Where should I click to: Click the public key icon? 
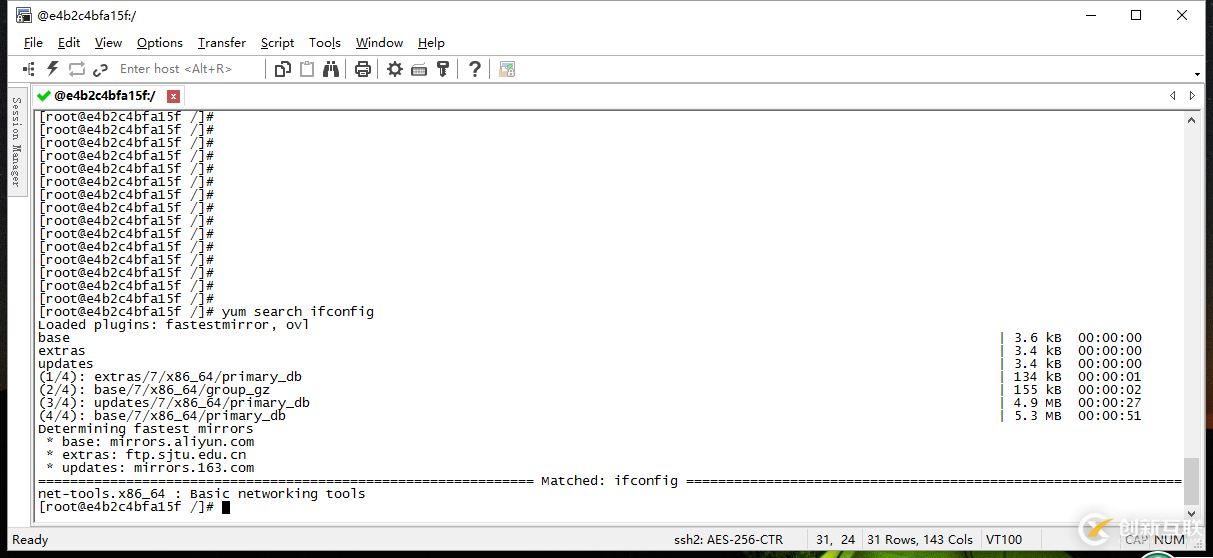click(443, 69)
